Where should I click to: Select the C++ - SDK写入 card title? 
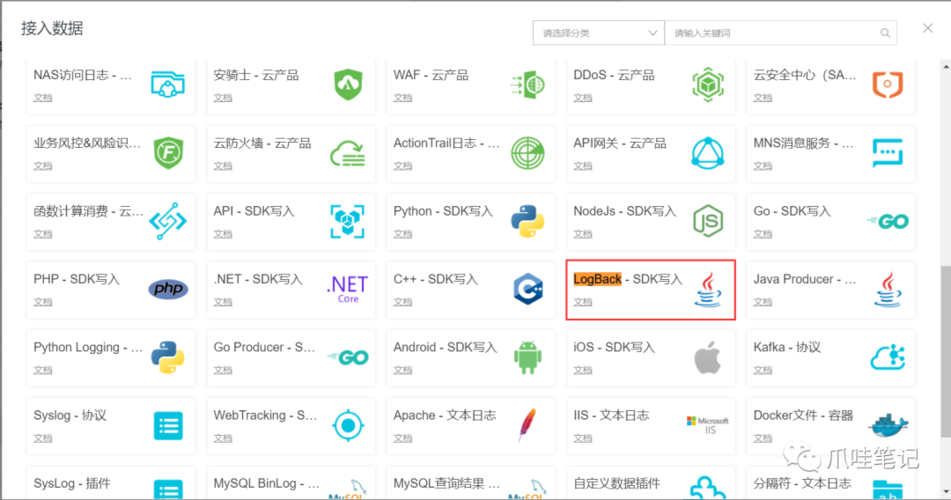point(435,279)
